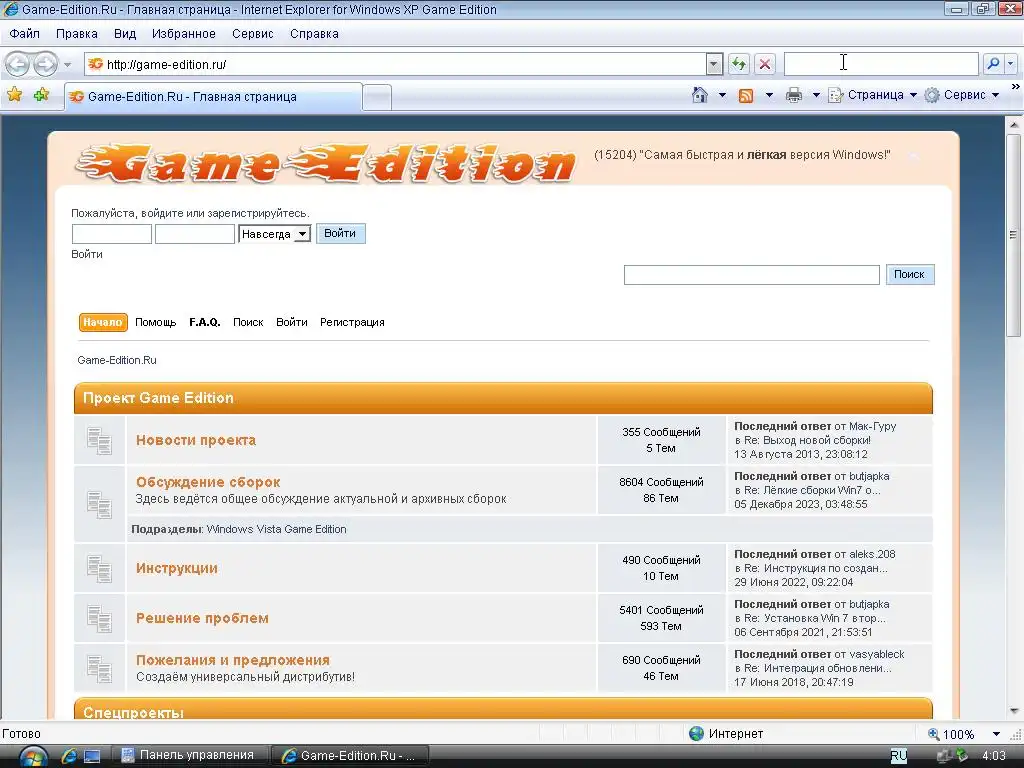Open Favorites Center star icon

point(14,95)
